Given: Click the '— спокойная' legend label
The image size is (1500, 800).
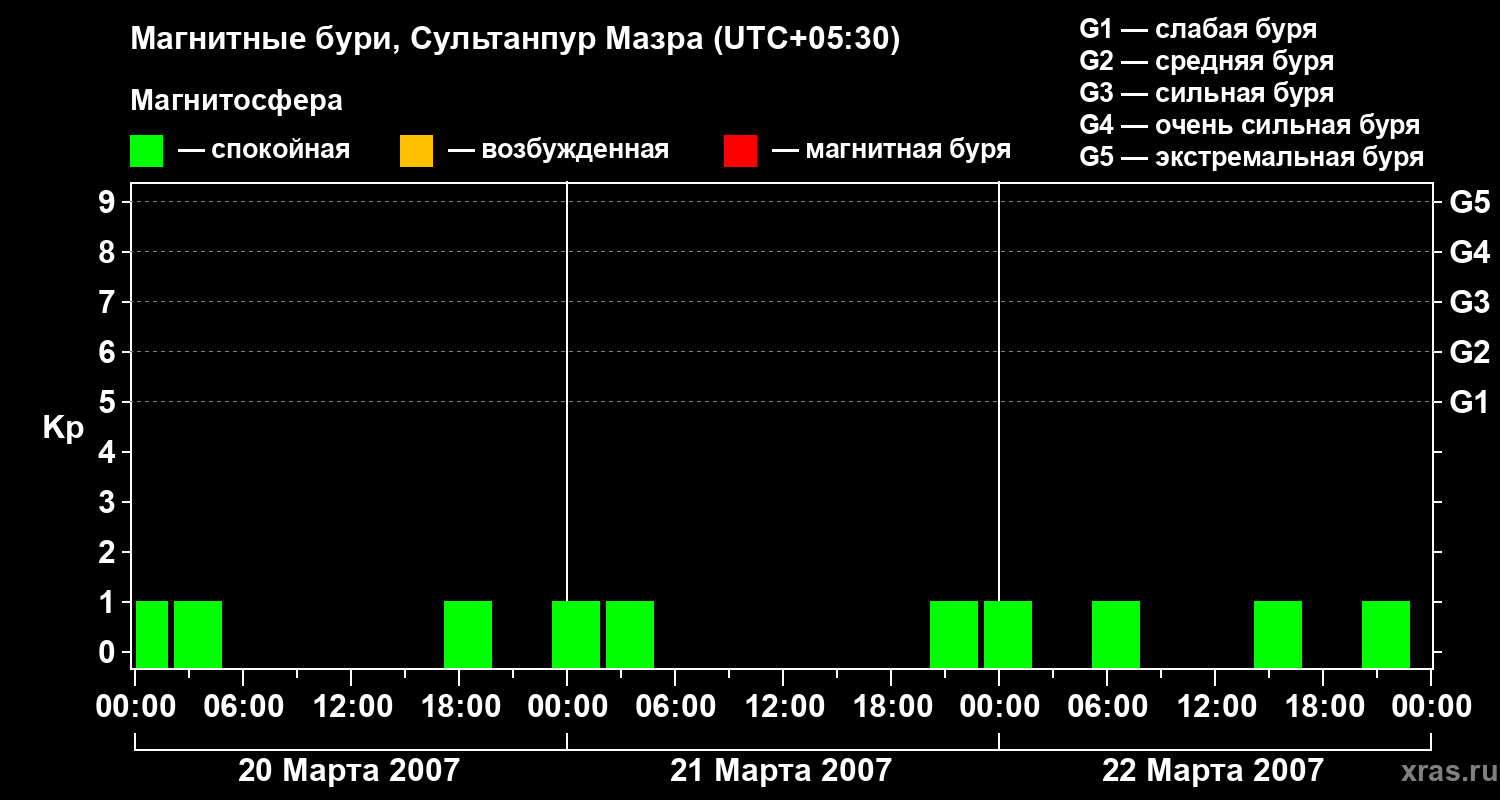Looking at the screenshot, I should (264, 150).
